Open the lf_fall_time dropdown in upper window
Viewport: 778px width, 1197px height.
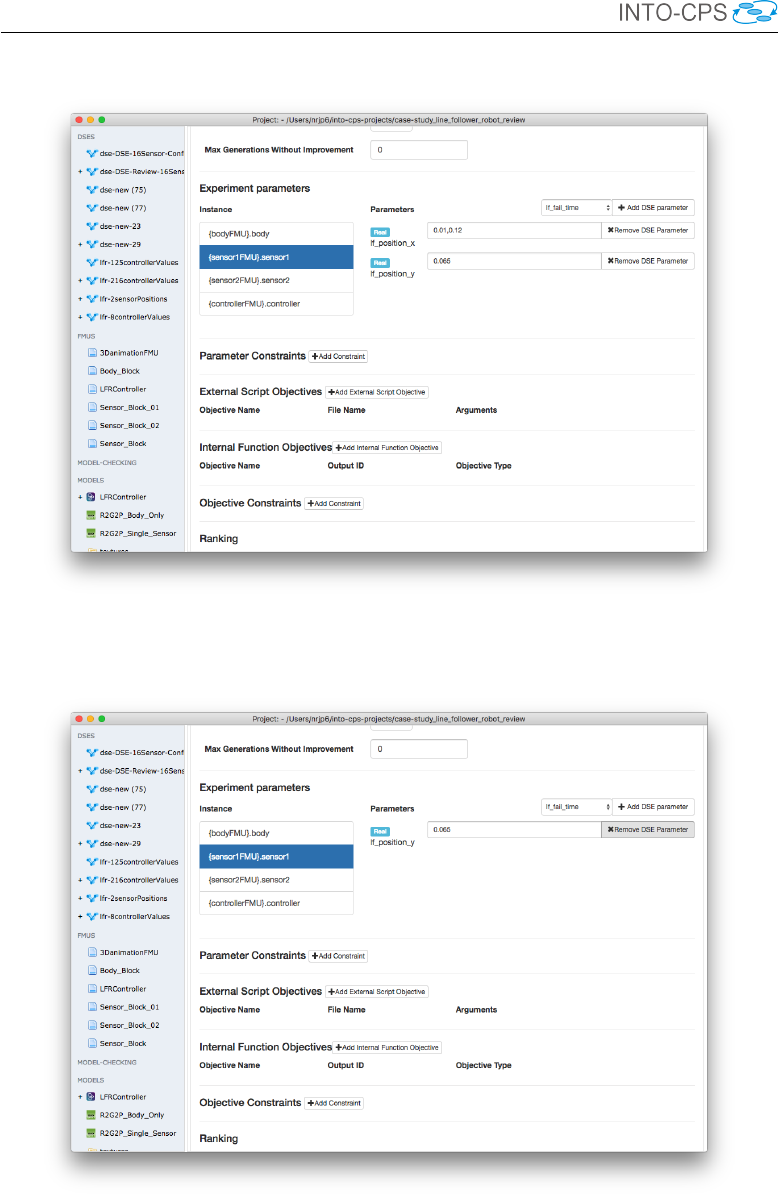[575, 207]
